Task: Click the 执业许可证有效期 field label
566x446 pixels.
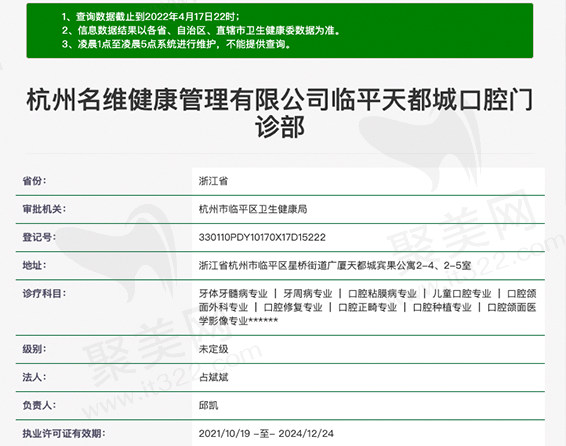Action: pos(64,433)
